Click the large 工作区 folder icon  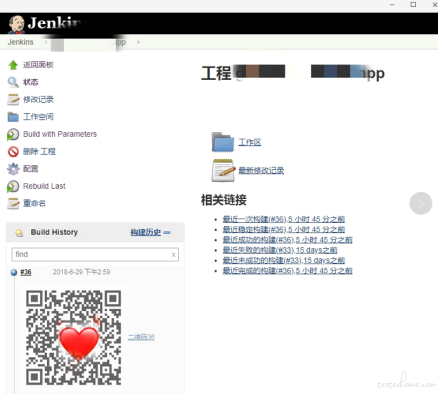pos(223,142)
